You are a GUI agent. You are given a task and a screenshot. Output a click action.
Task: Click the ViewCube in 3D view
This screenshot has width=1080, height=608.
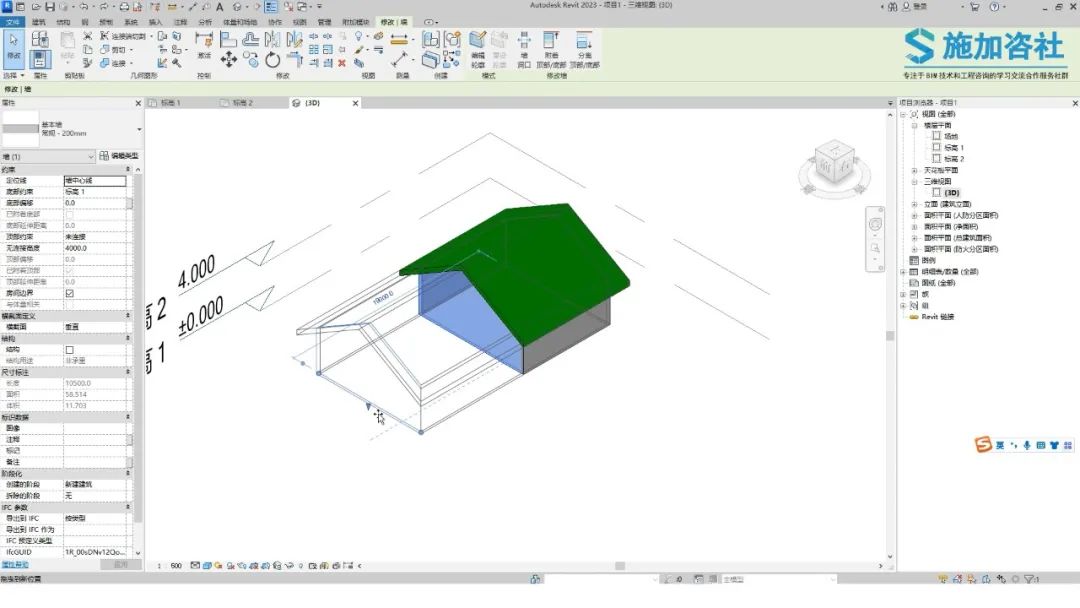(831, 160)
